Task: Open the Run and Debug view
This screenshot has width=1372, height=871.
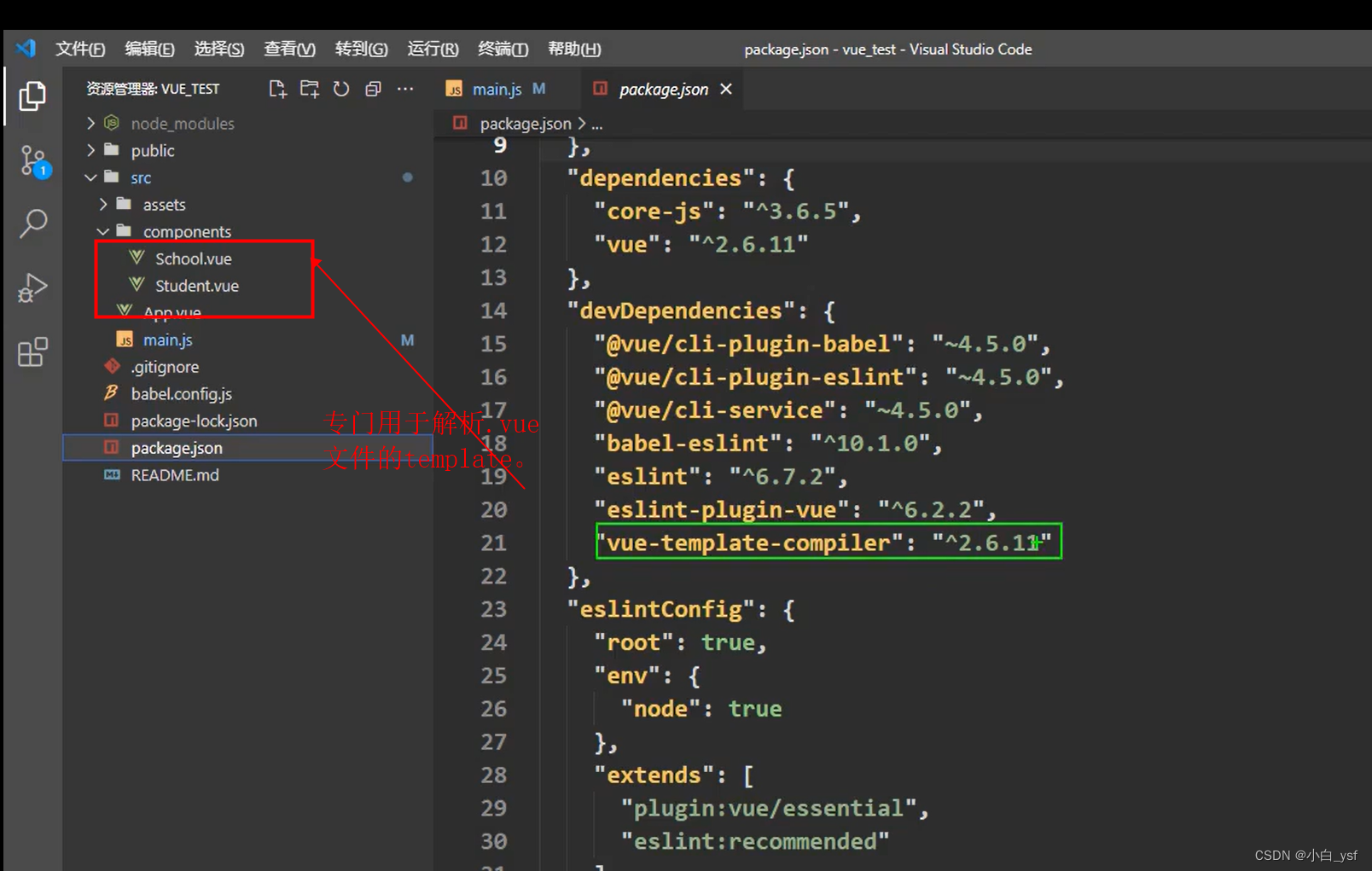Action: pos(32,287)
